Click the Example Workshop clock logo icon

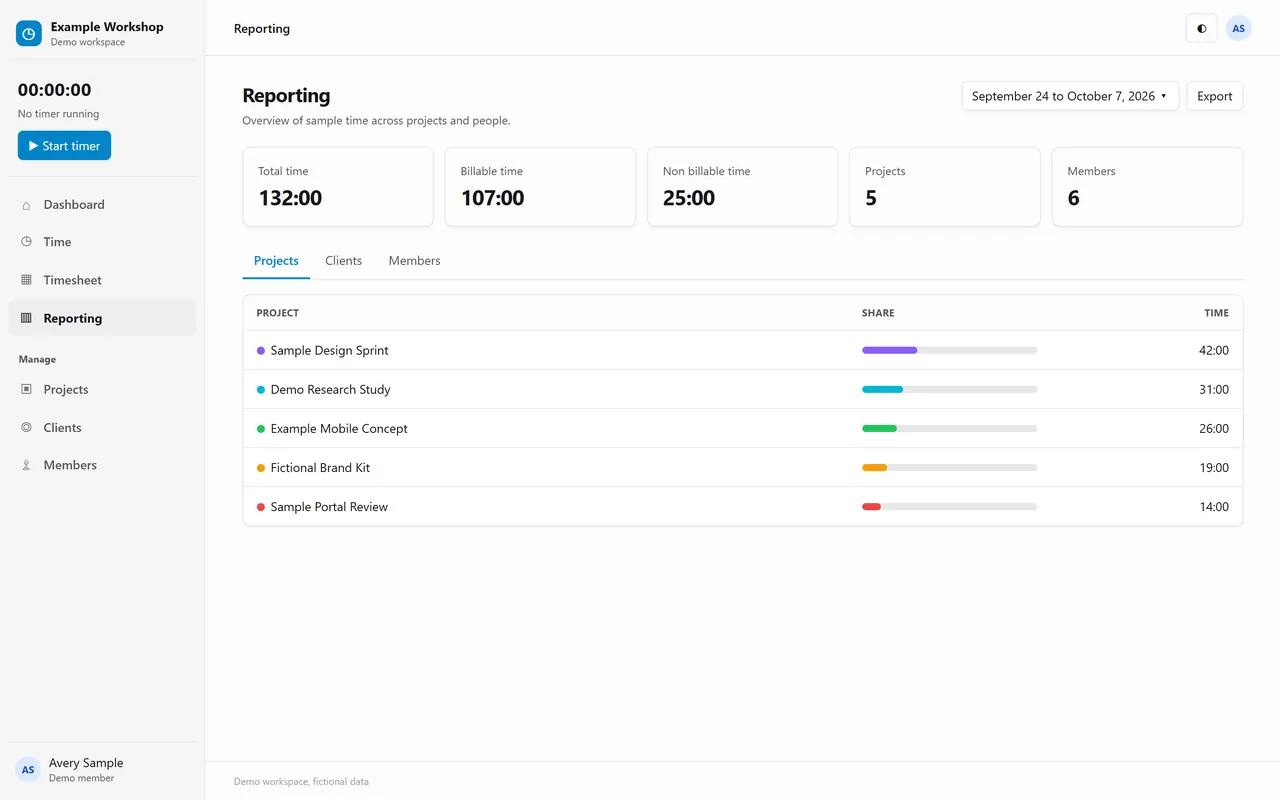[29, 34]
